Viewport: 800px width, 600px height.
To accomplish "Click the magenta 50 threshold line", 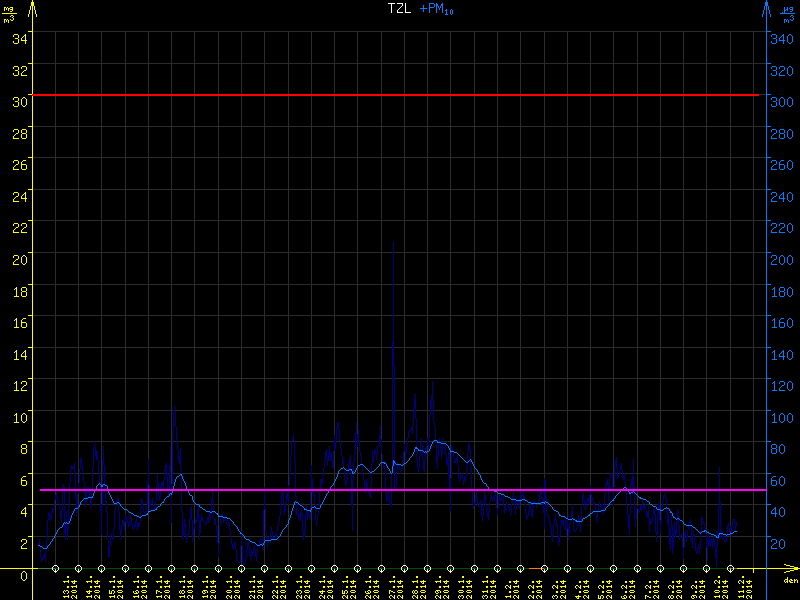I will 400,490.
